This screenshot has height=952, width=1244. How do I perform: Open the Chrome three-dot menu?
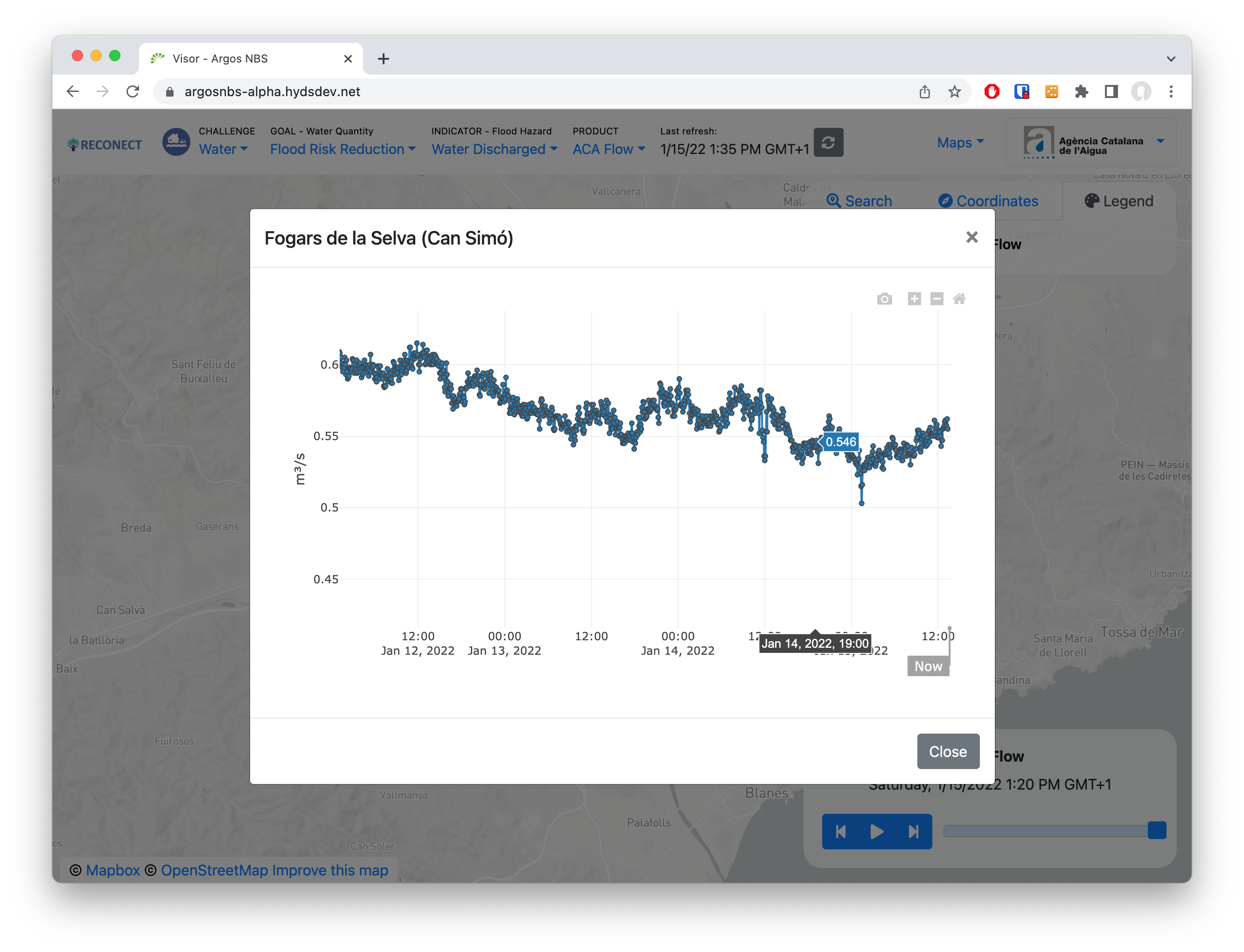pyautogui.click(x=1171, y=91)
